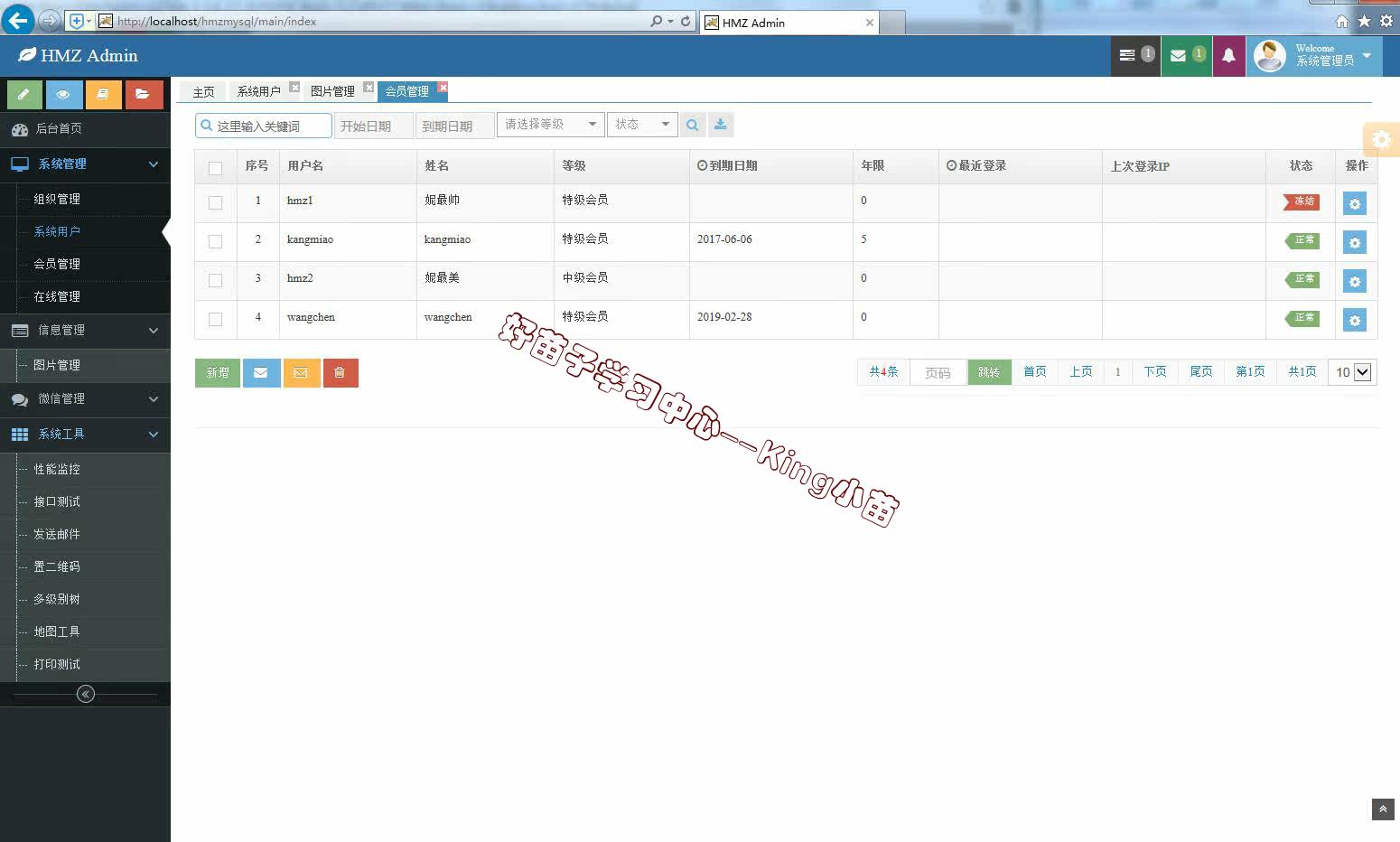This screenshot has height=842, width=1400.
Task: Open the 状态 status filter dropdown
Action: pos(642,125)
